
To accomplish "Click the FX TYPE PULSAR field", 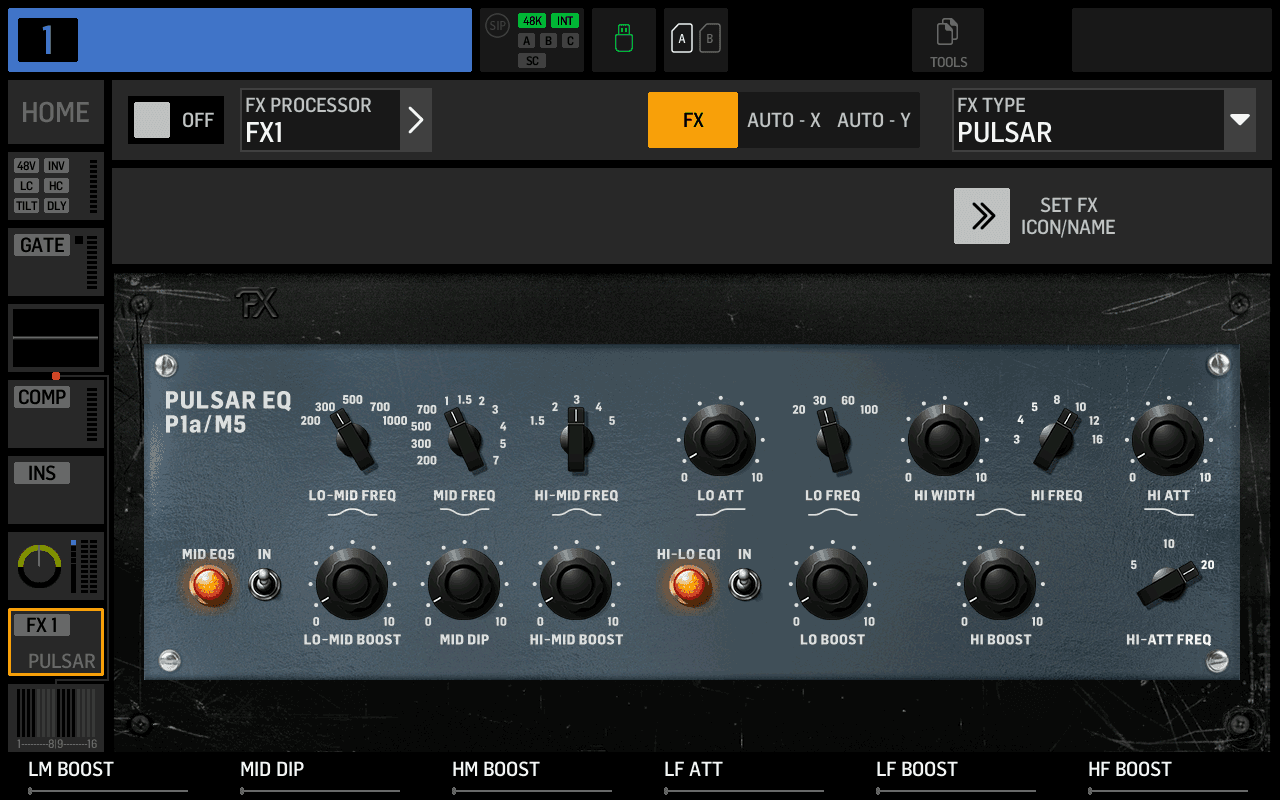I will click(1089, 120).
